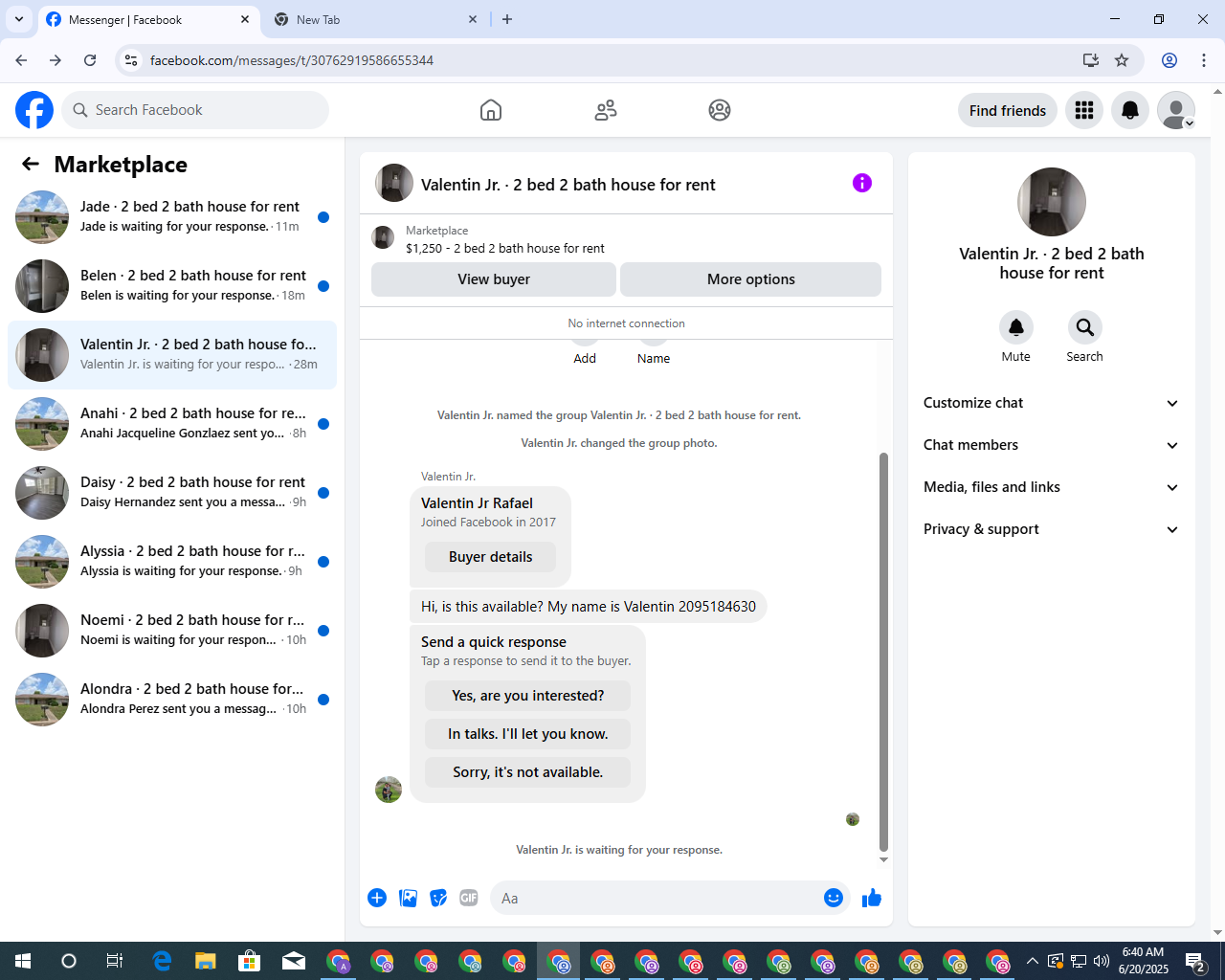Open Windows notification center icon
Image resolution: width=1225 pixels, height=980 pixels.
[x=1195, y=961]
